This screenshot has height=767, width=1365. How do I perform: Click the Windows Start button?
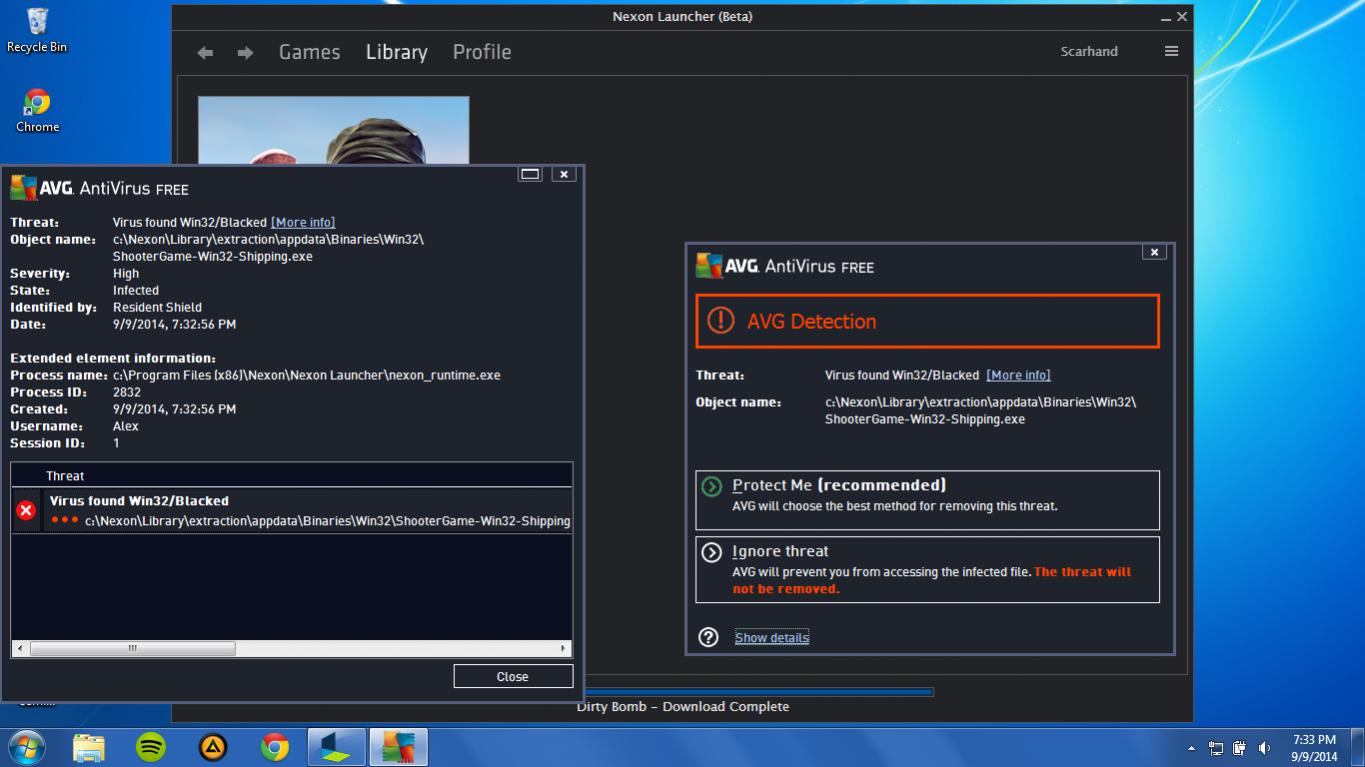click(x=27, y=746)
